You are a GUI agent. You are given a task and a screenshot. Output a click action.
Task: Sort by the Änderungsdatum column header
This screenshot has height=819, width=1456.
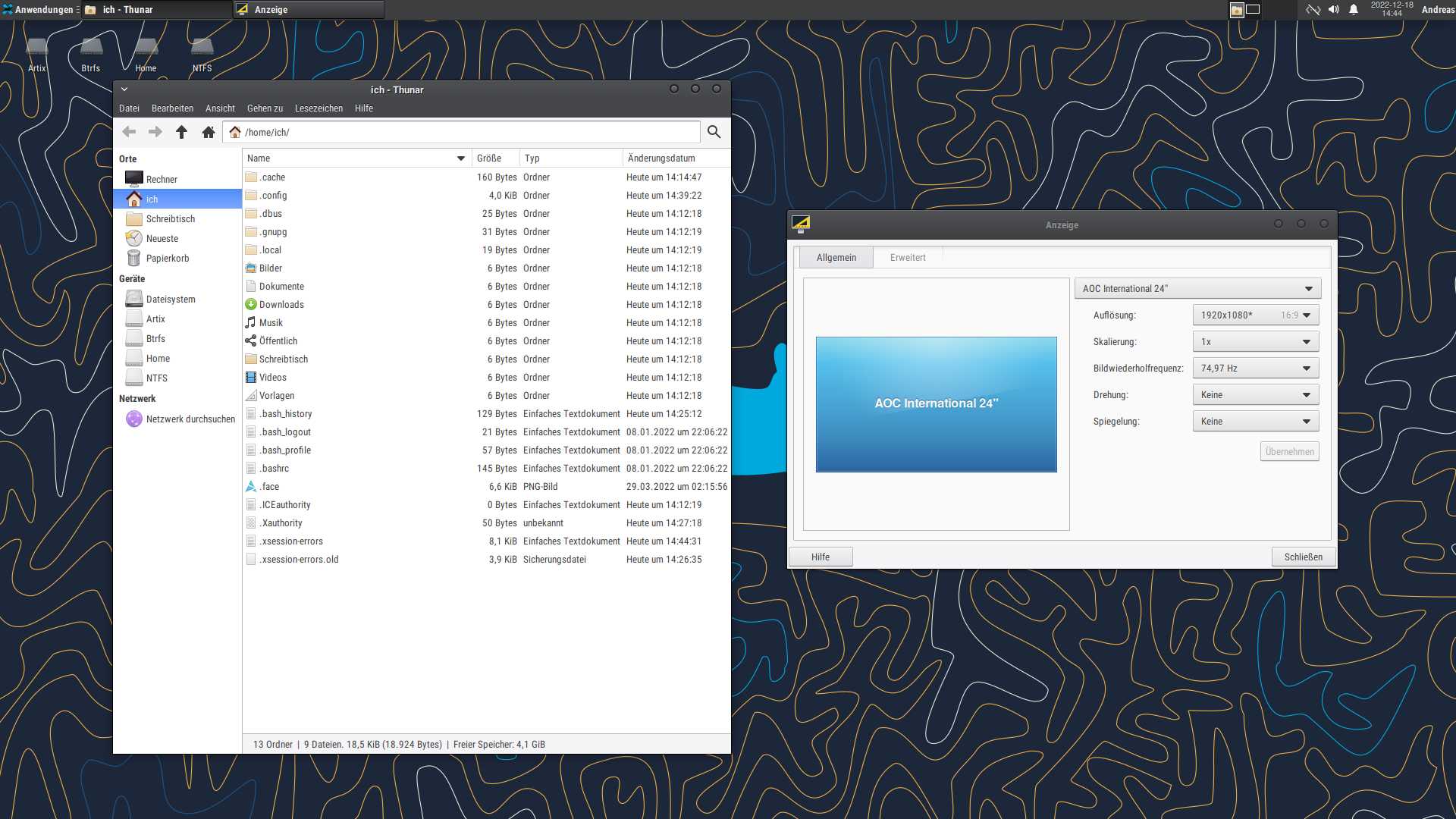(x=661, y=158)
